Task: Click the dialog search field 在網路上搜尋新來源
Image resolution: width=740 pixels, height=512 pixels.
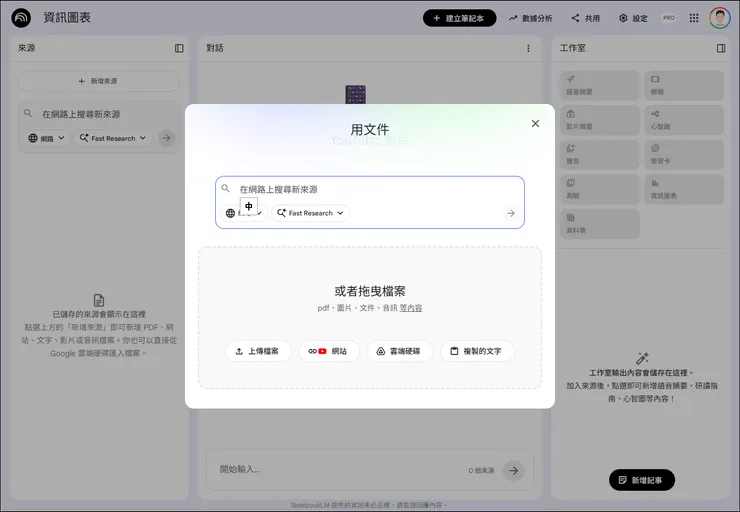Action: coord(370,189)
